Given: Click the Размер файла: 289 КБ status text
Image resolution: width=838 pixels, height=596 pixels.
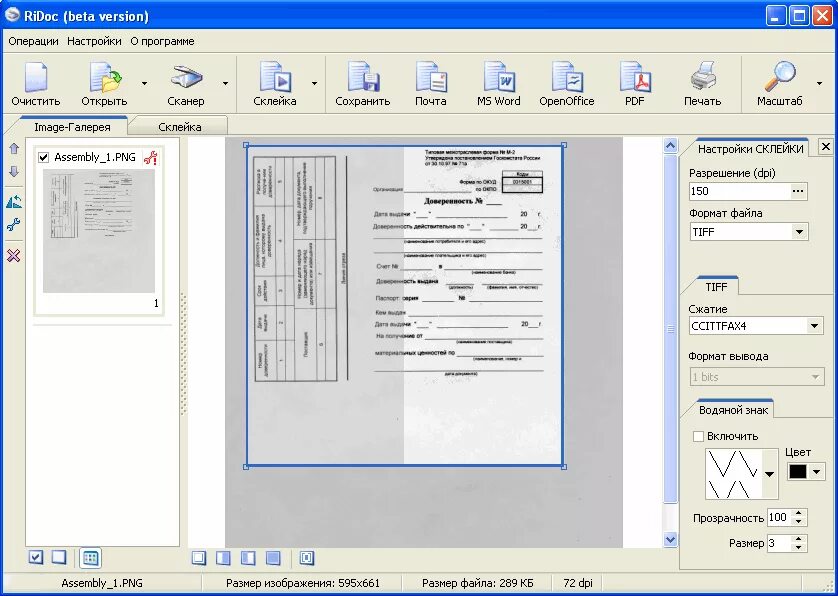Looking at the screenshot, I should (x=477, y=583).
